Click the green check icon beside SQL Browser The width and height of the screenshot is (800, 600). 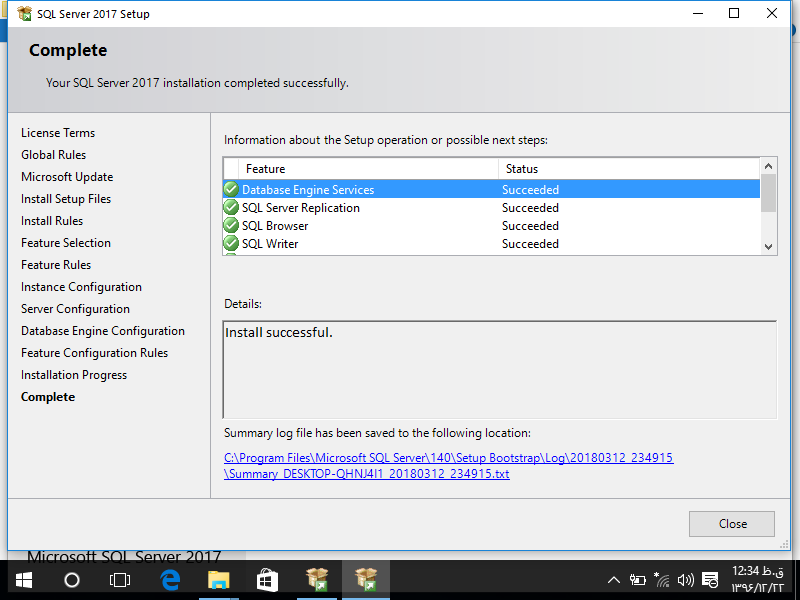(231, 225)
